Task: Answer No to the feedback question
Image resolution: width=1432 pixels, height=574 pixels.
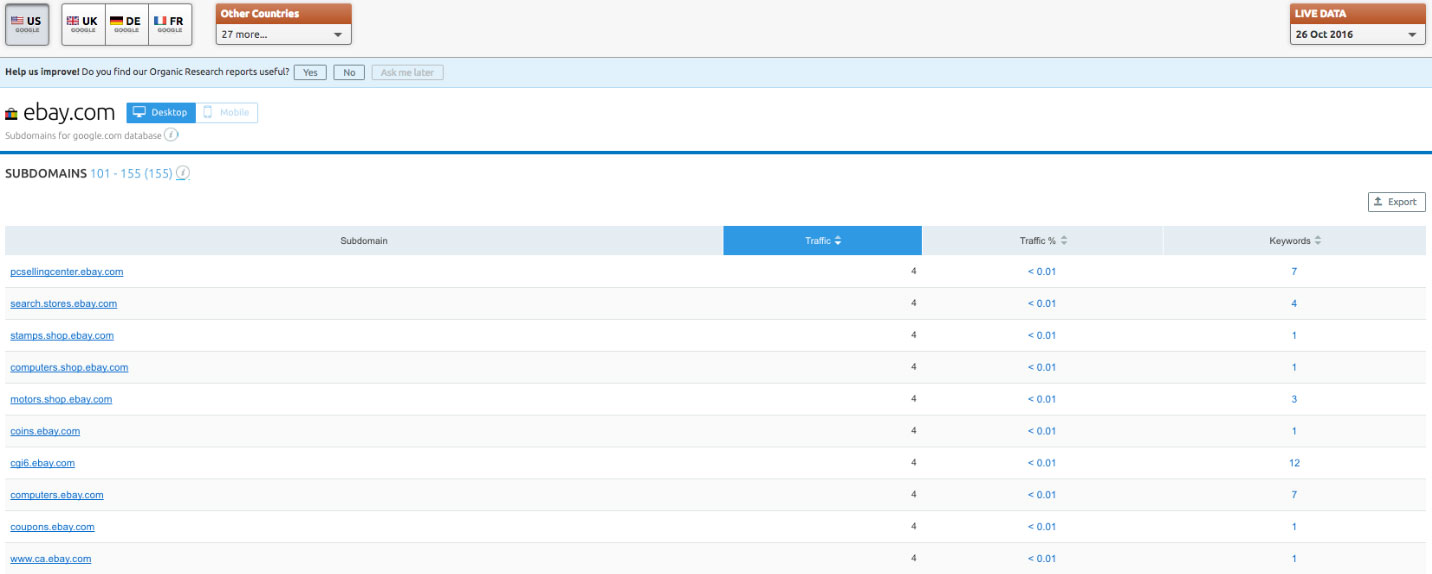Action: click(x=349, y=73)
